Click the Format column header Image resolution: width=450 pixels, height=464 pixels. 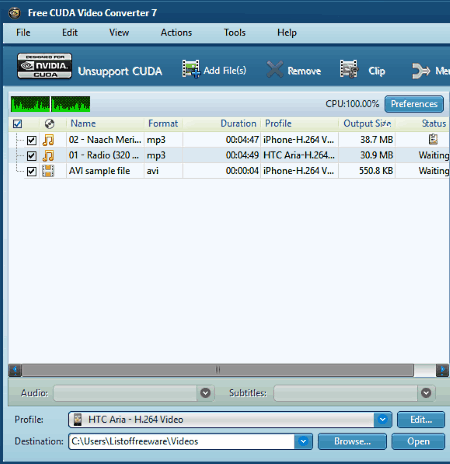point(163,124)
